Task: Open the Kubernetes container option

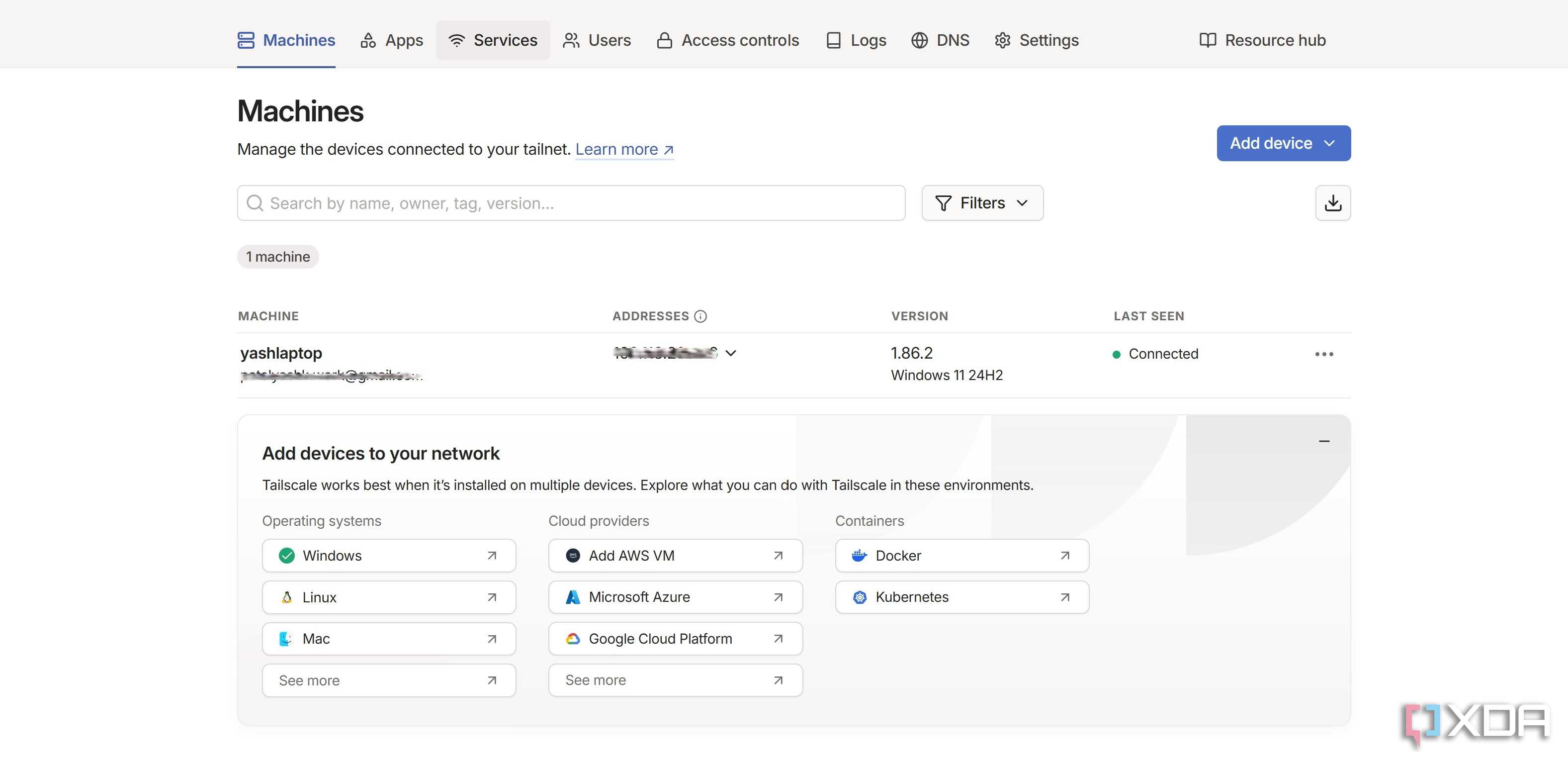Action: (962, 597)
